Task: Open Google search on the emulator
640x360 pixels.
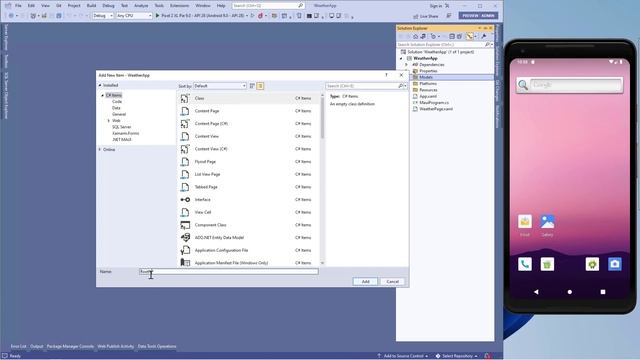Action: 569,85
